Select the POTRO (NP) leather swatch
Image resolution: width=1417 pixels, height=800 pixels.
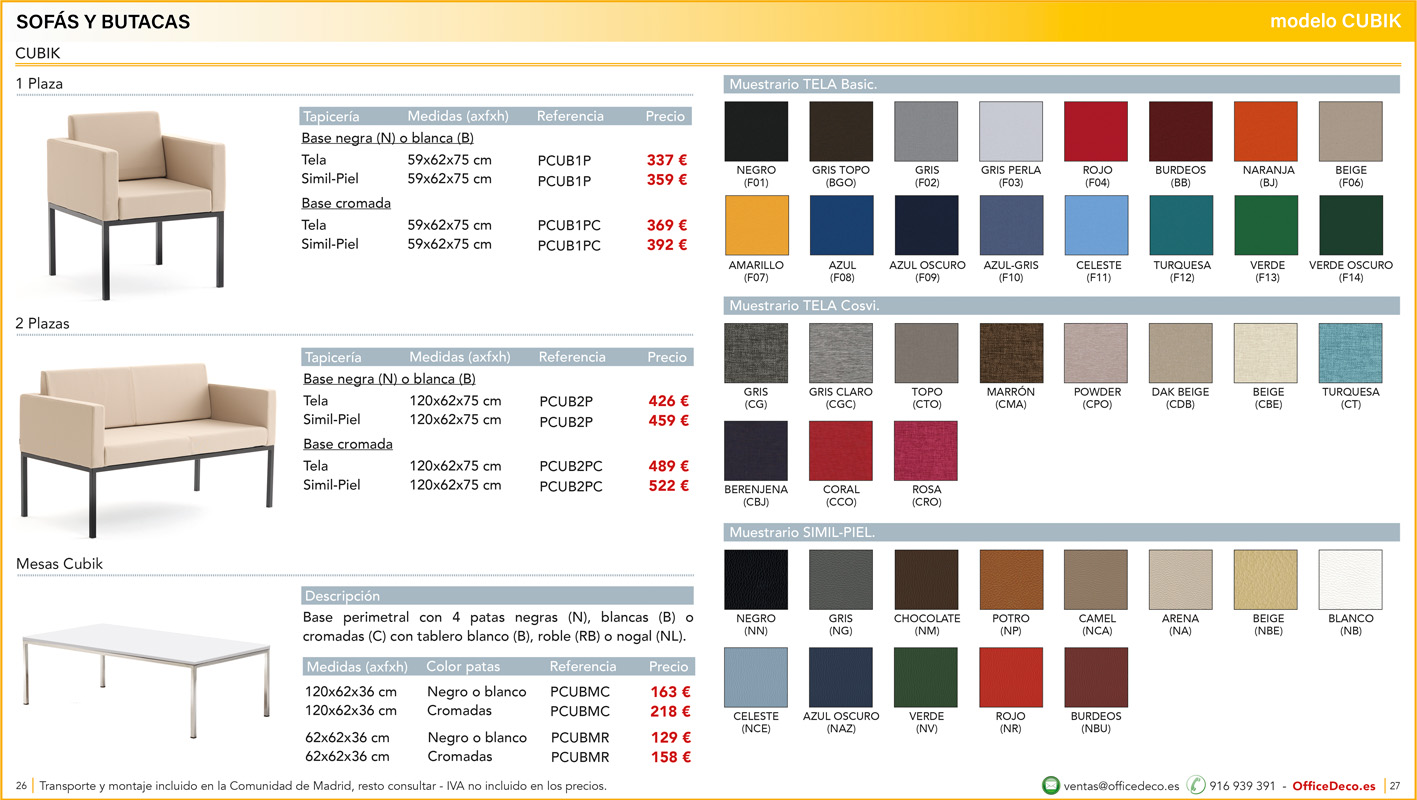pyautogui.click(x=1011, y=580)
